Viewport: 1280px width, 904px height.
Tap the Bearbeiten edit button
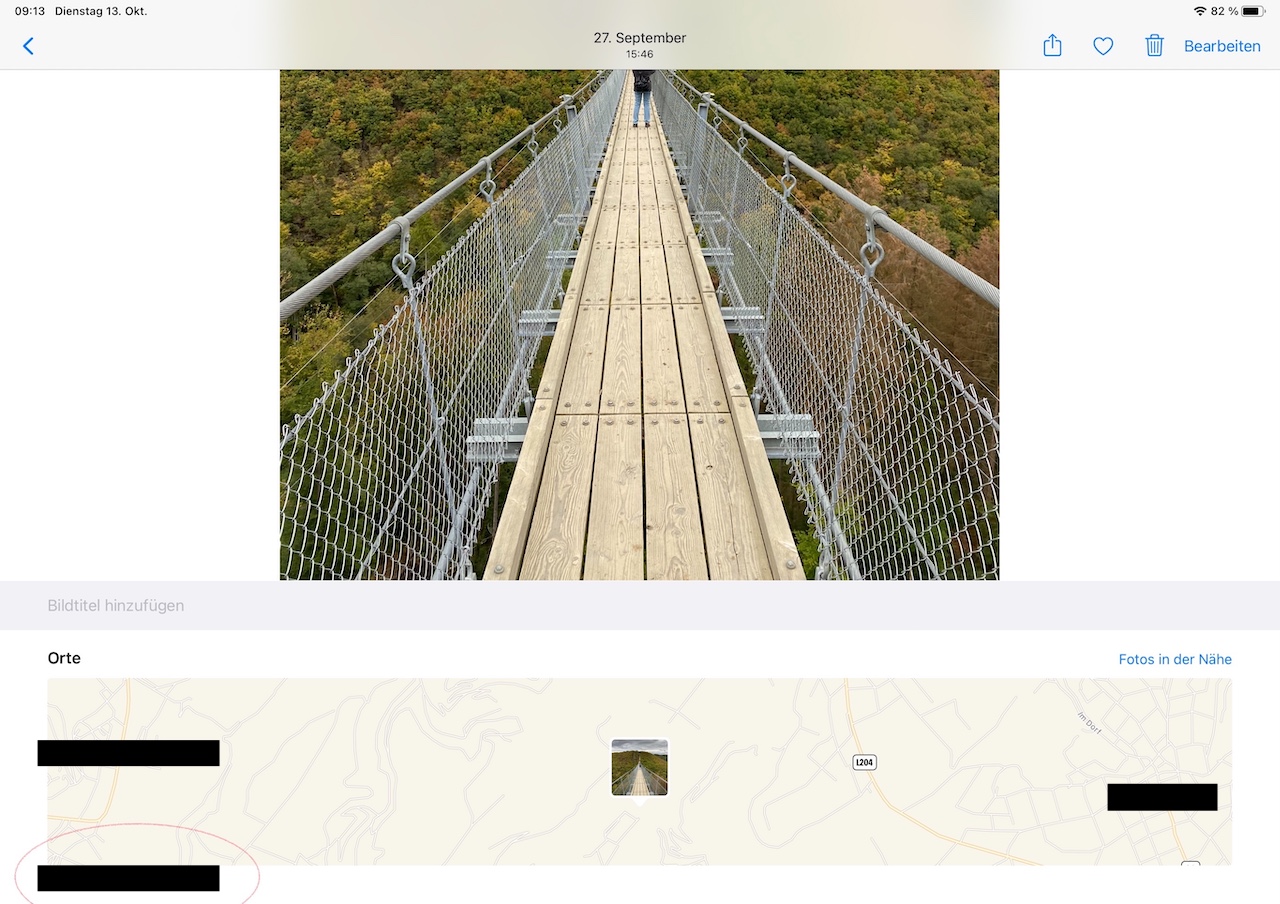coord(1222,46)
